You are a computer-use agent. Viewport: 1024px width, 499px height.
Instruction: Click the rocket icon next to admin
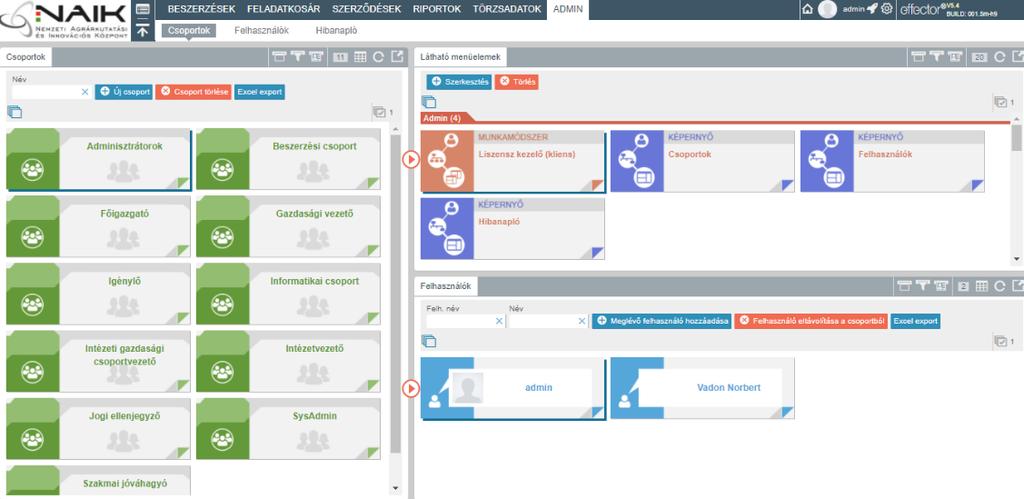872,9
